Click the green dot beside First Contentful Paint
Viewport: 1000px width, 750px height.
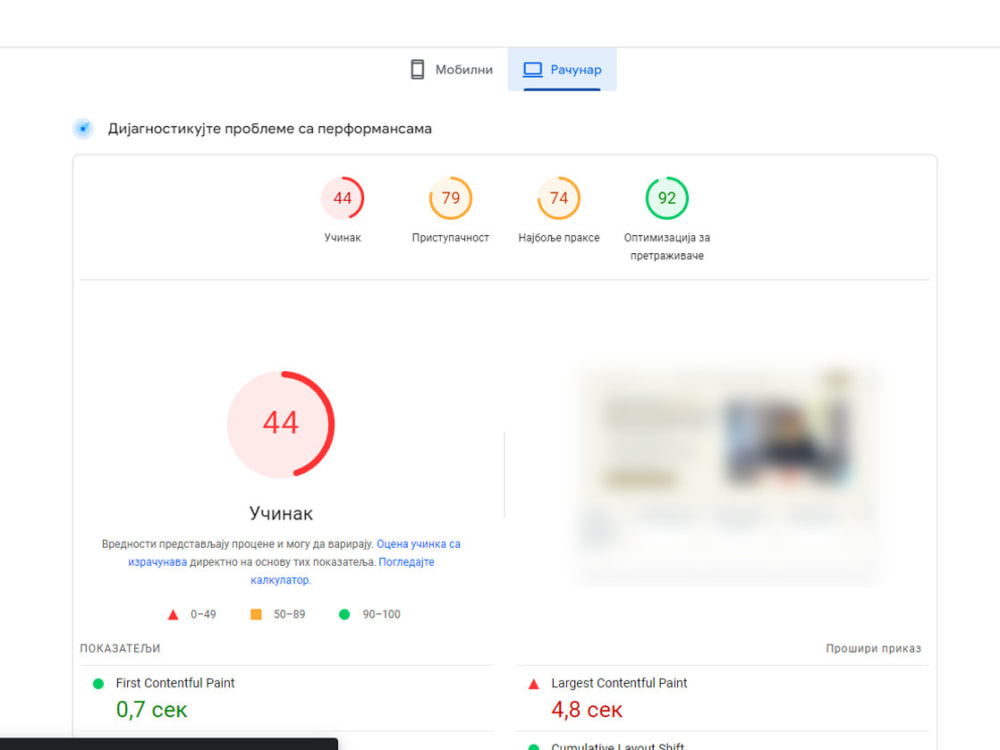(x=98, y=684)
